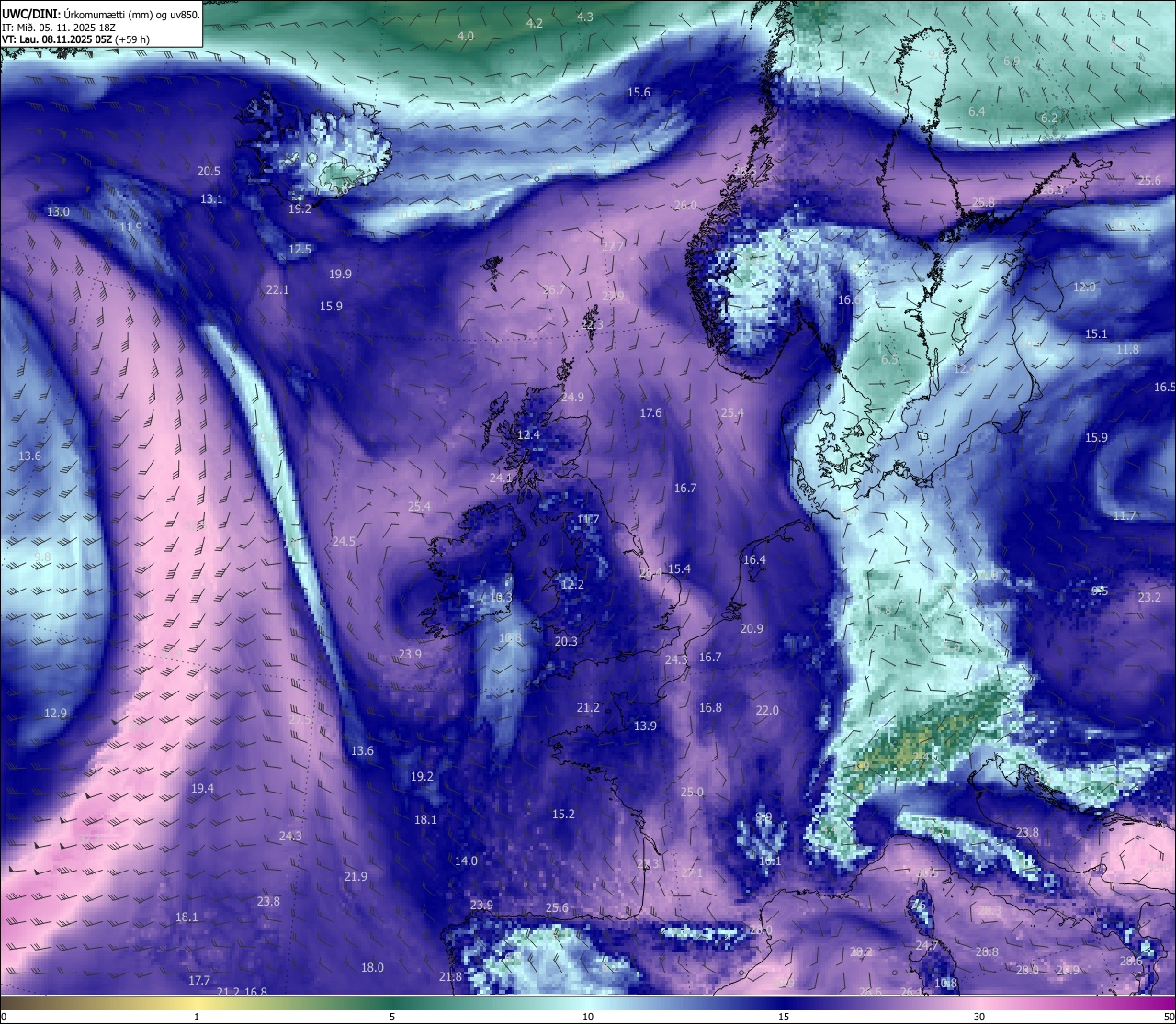This screenshot has width=1176, height=1024.
Task: Click the 30 label on the colorbar
Action: 979,1017
